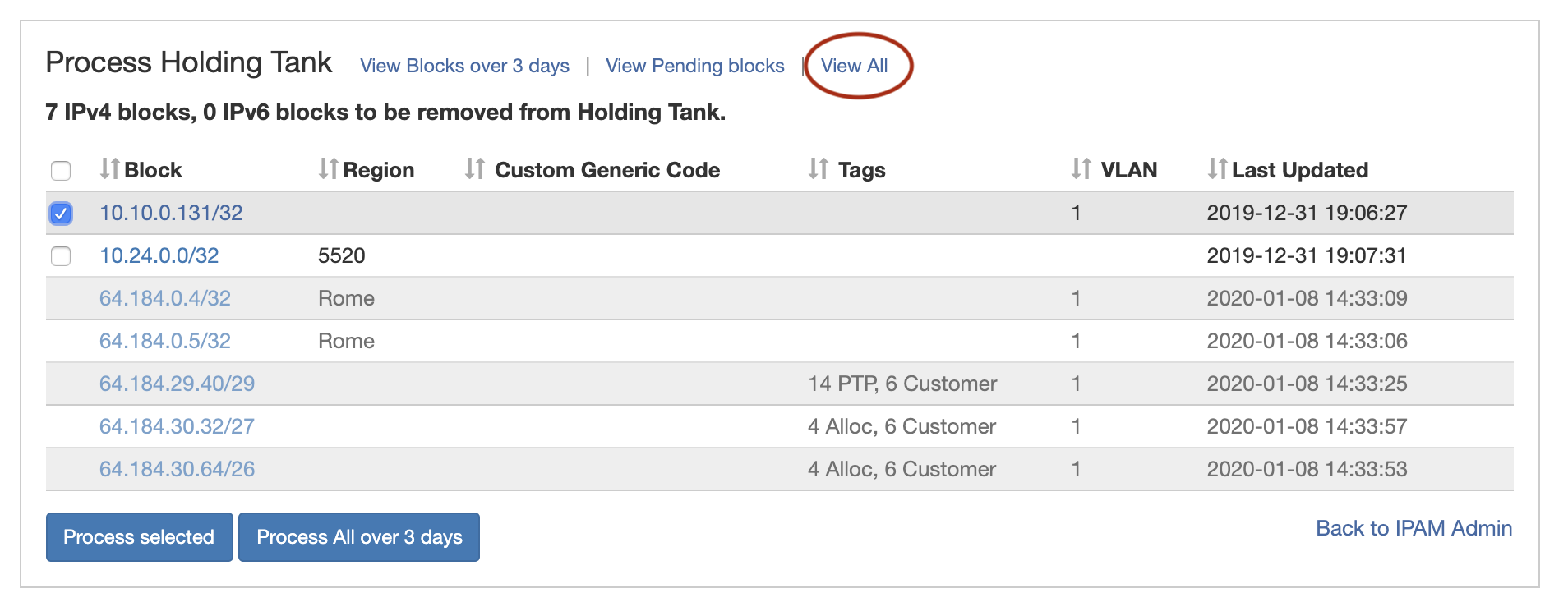Open block 64.184.29.40/29 link
Screen dimensions: 1568x616
pos(177,384)
